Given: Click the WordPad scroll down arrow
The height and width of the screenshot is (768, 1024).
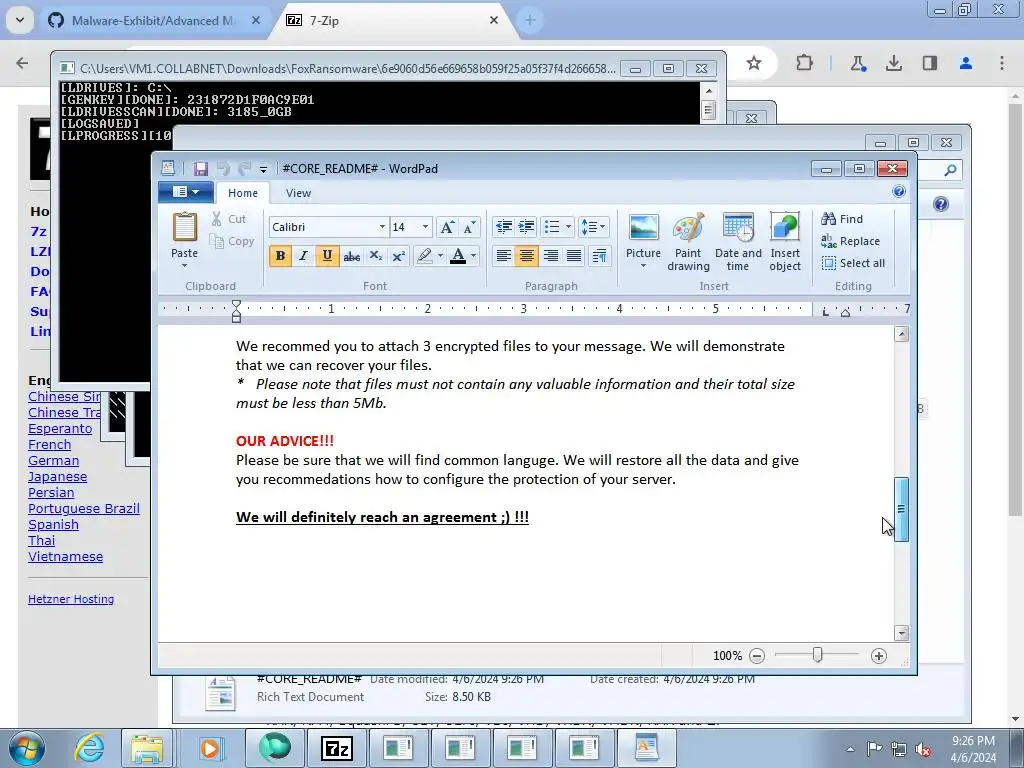Looking at the screenshot, I should tap(901, 633).
